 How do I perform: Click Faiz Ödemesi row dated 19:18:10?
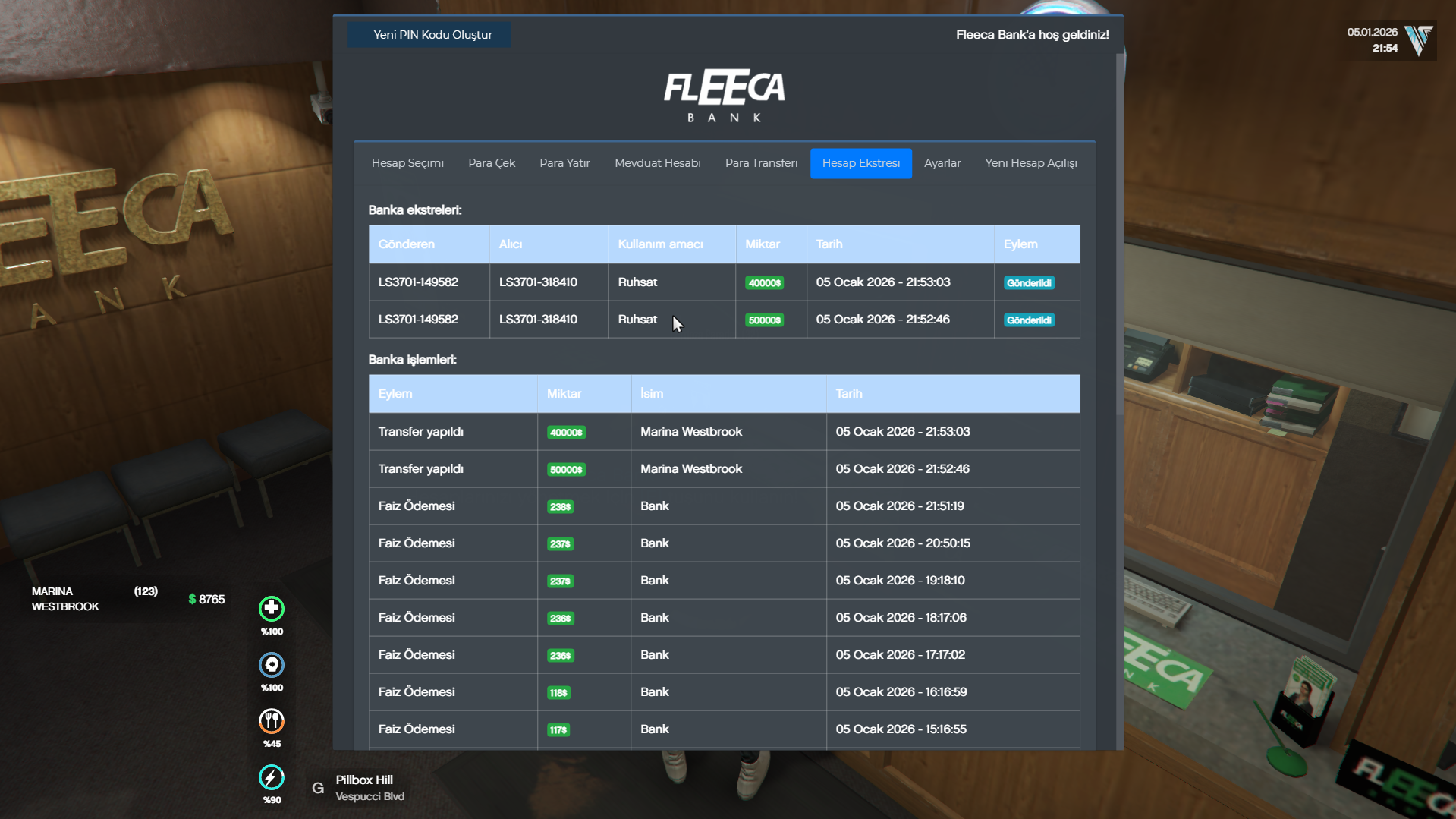click(725, 580)
